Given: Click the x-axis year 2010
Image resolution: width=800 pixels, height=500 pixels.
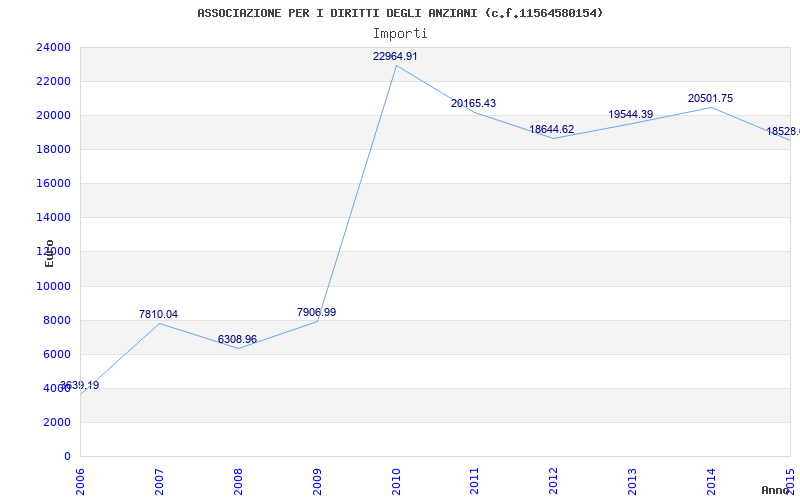Looking at the screenshot, I should [x=396, y=481].
